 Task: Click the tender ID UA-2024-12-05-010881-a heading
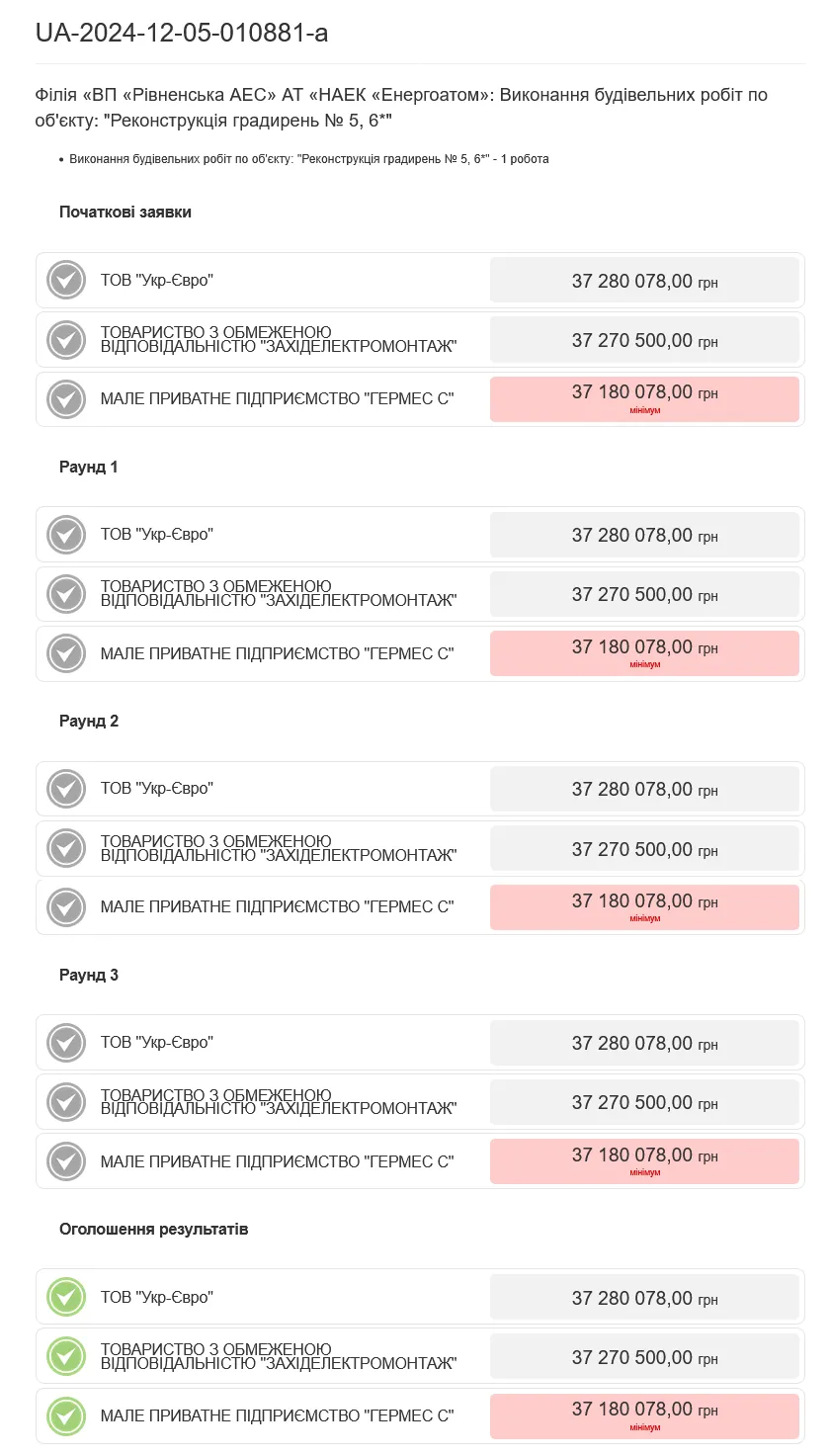[x=182, y=34]
